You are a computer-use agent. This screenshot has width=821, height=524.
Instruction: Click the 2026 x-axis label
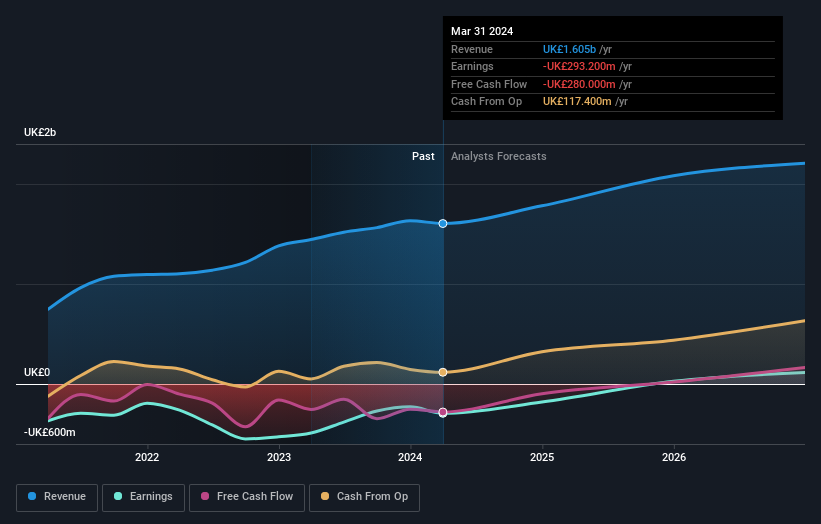[x=674, y=458]
